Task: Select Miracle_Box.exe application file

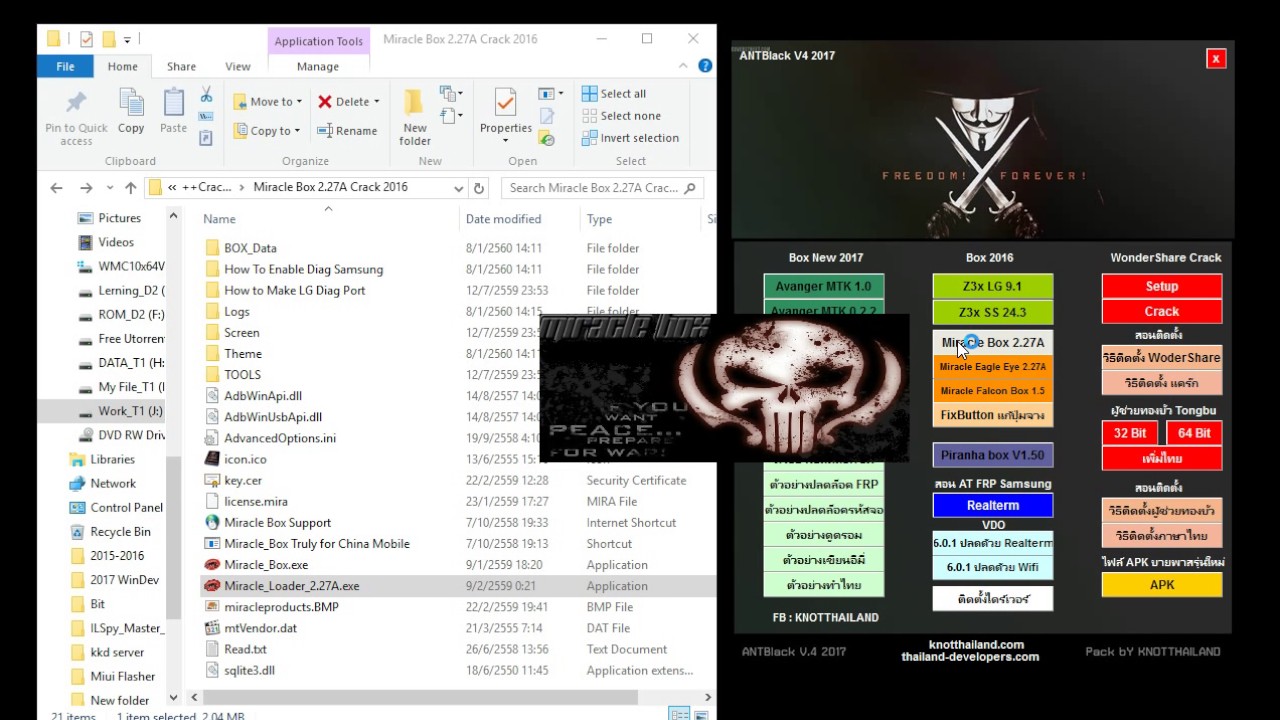Action: pyautogui.click(x=266, y=565)
